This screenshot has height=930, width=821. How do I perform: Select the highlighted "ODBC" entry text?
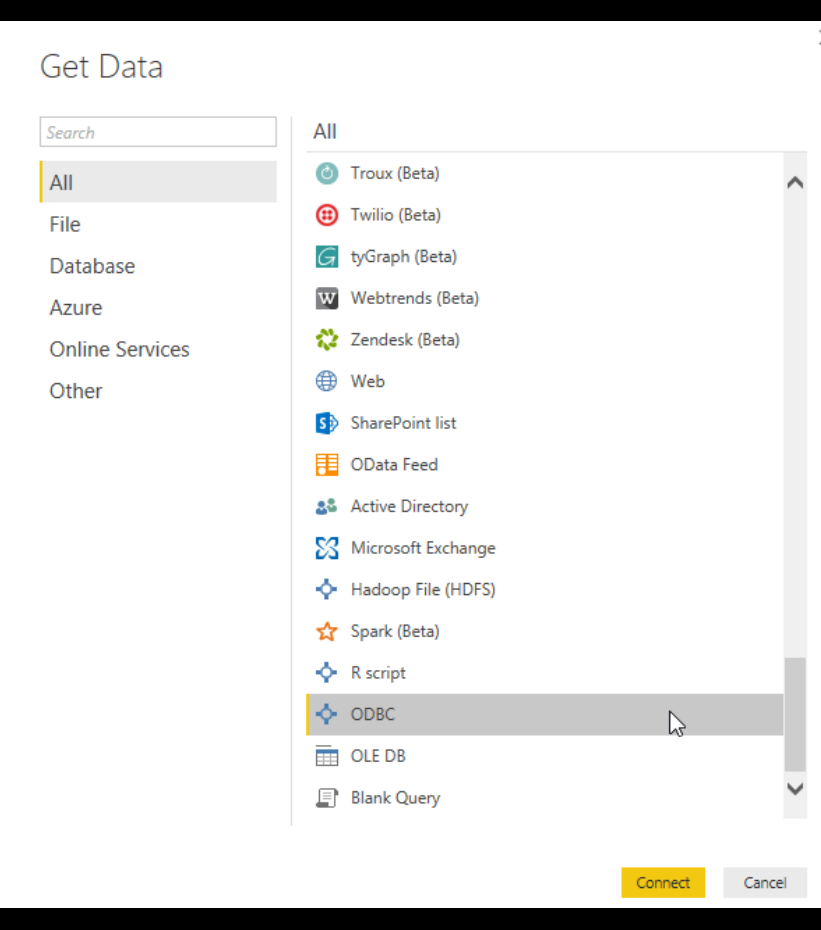pos(373,714)
